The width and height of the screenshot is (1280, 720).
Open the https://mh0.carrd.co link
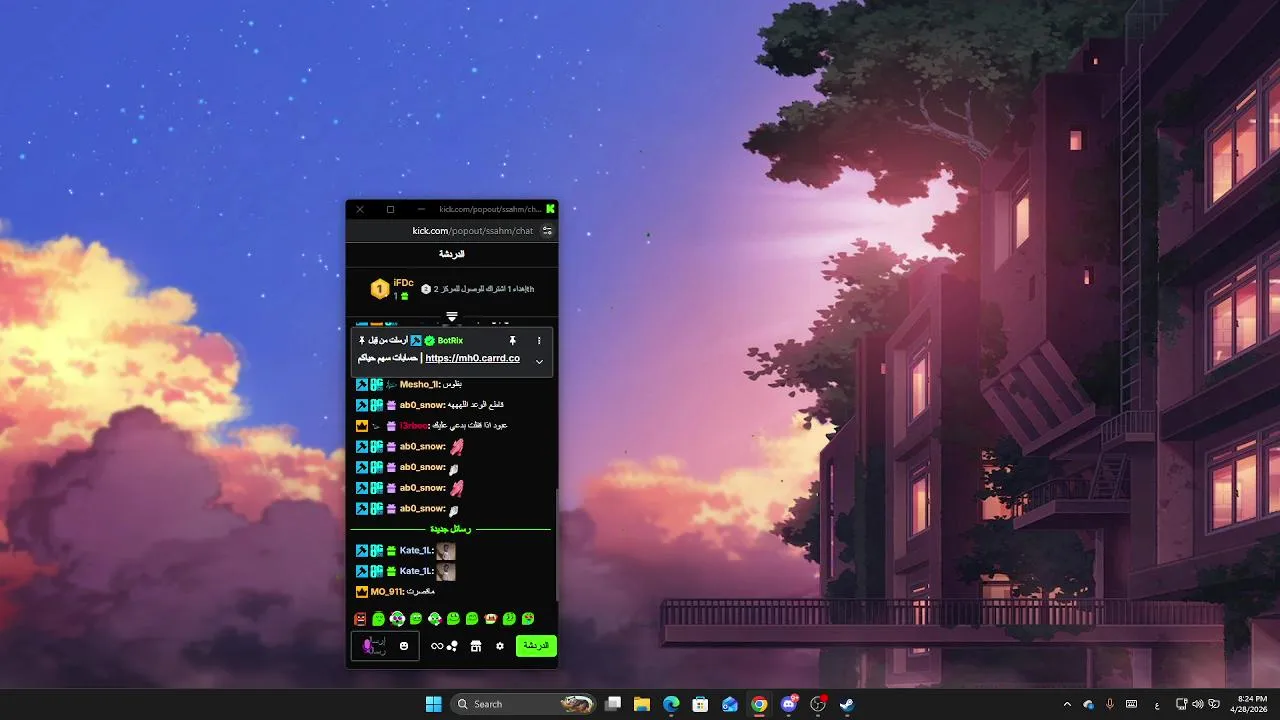[472, 358]
